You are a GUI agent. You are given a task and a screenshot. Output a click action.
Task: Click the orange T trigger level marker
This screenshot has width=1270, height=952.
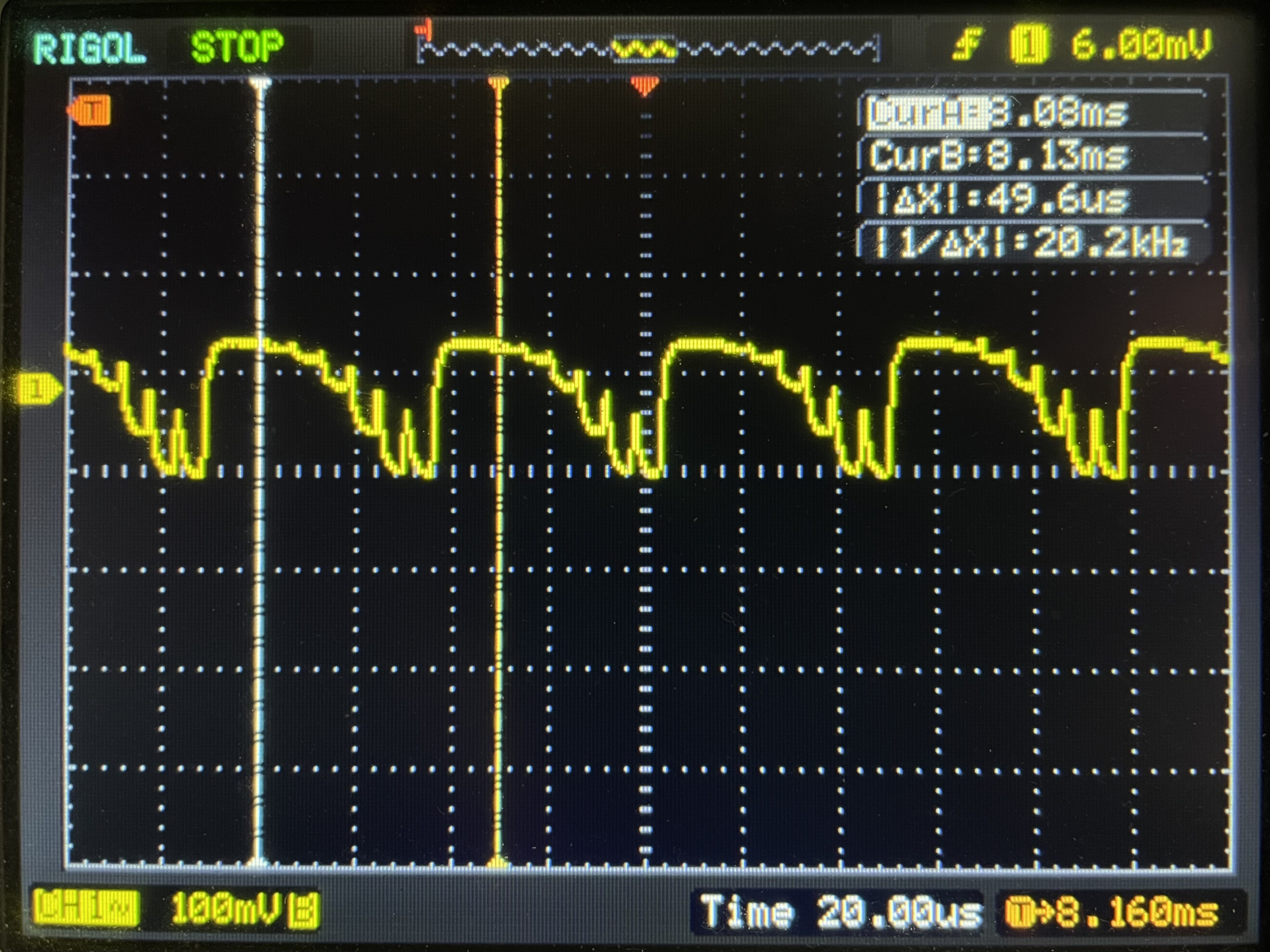point(91,110)
